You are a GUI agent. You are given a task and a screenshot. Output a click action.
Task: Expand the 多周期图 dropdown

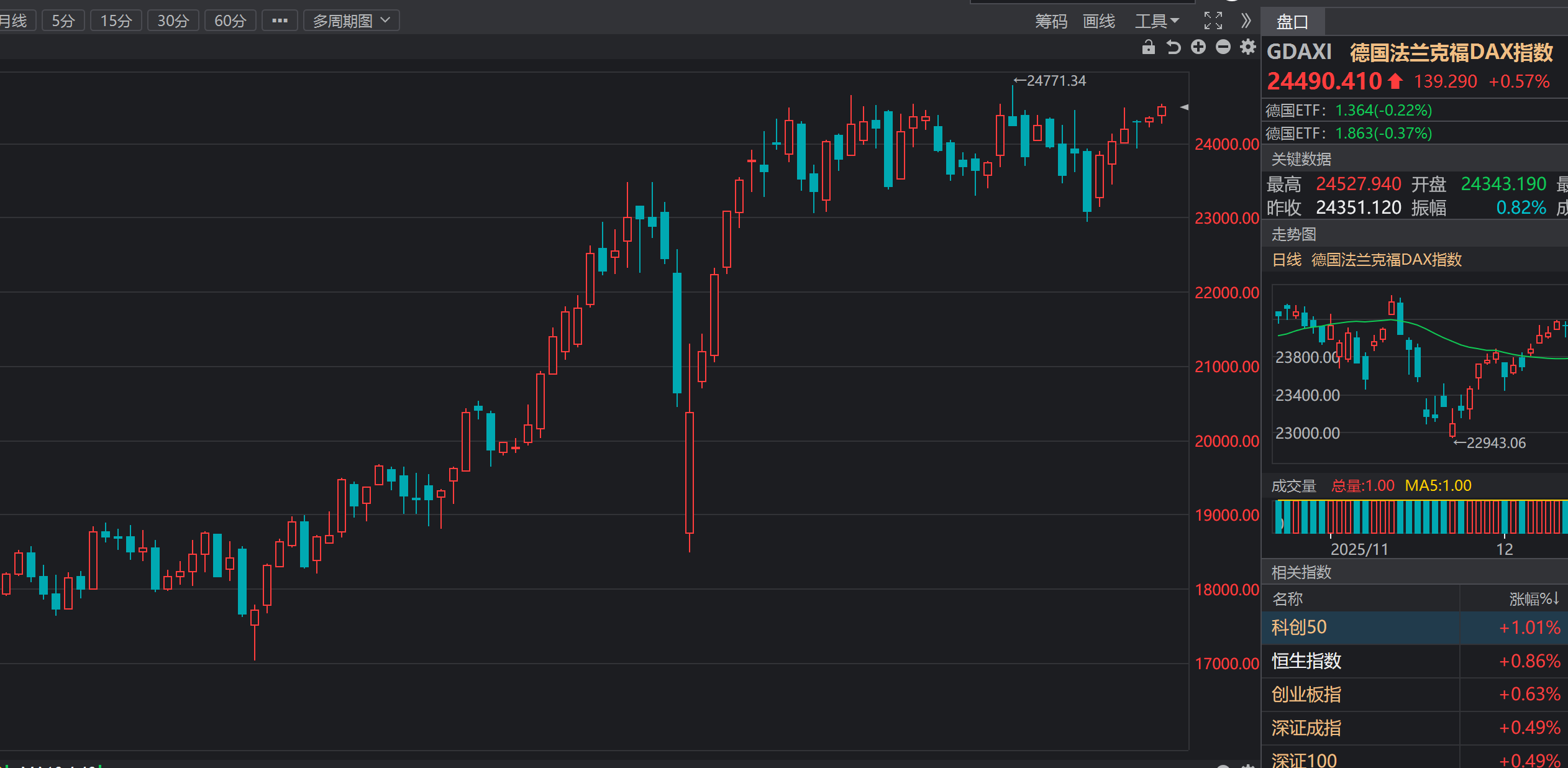[351, 21]
